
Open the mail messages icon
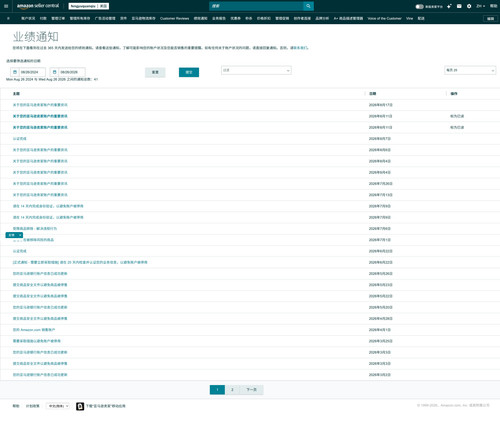coord(459,6)
